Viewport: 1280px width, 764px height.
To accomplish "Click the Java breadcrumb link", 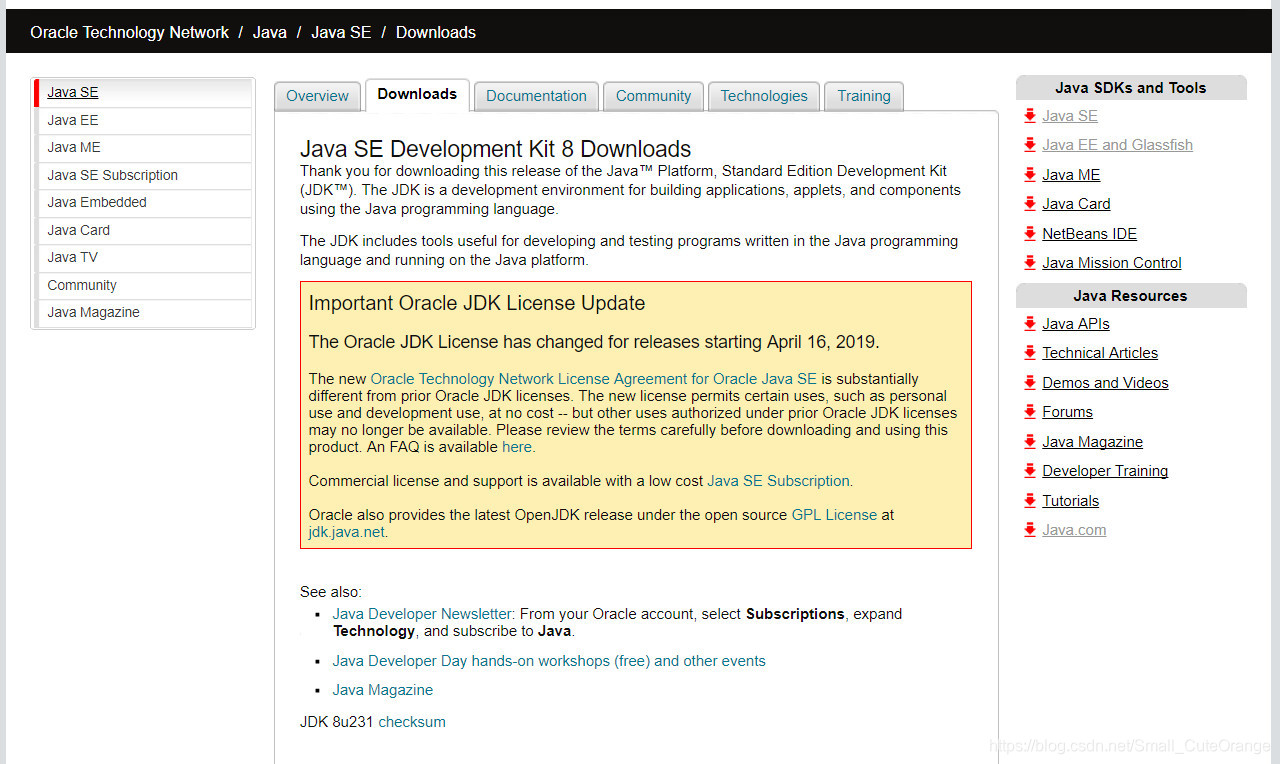I will pyautogui.click(x=269, y=33).
